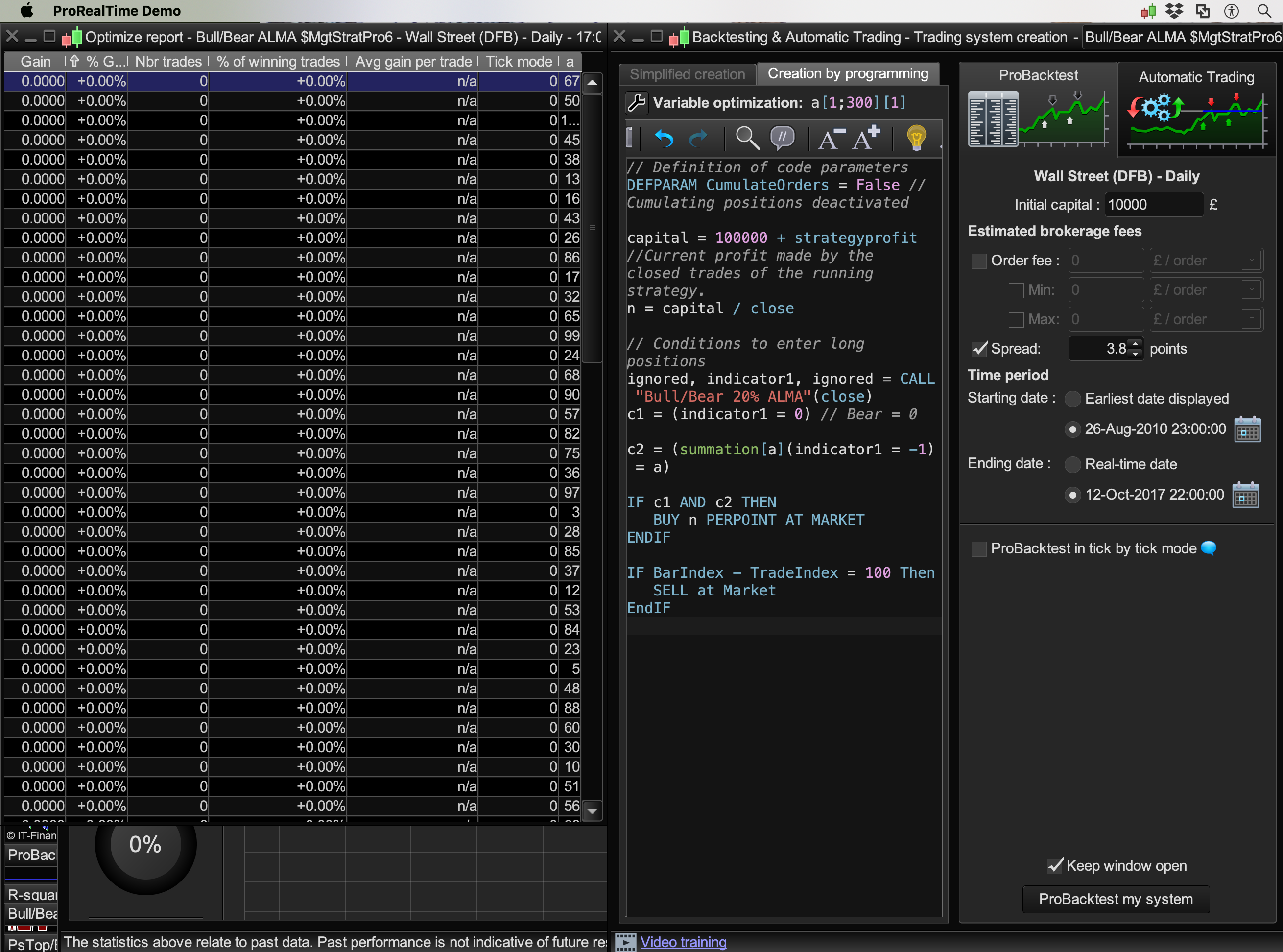Screen dimensions: 1283x952
Task: Click the yellow lightbulb help icon
Action: click(x=915, y=138)
